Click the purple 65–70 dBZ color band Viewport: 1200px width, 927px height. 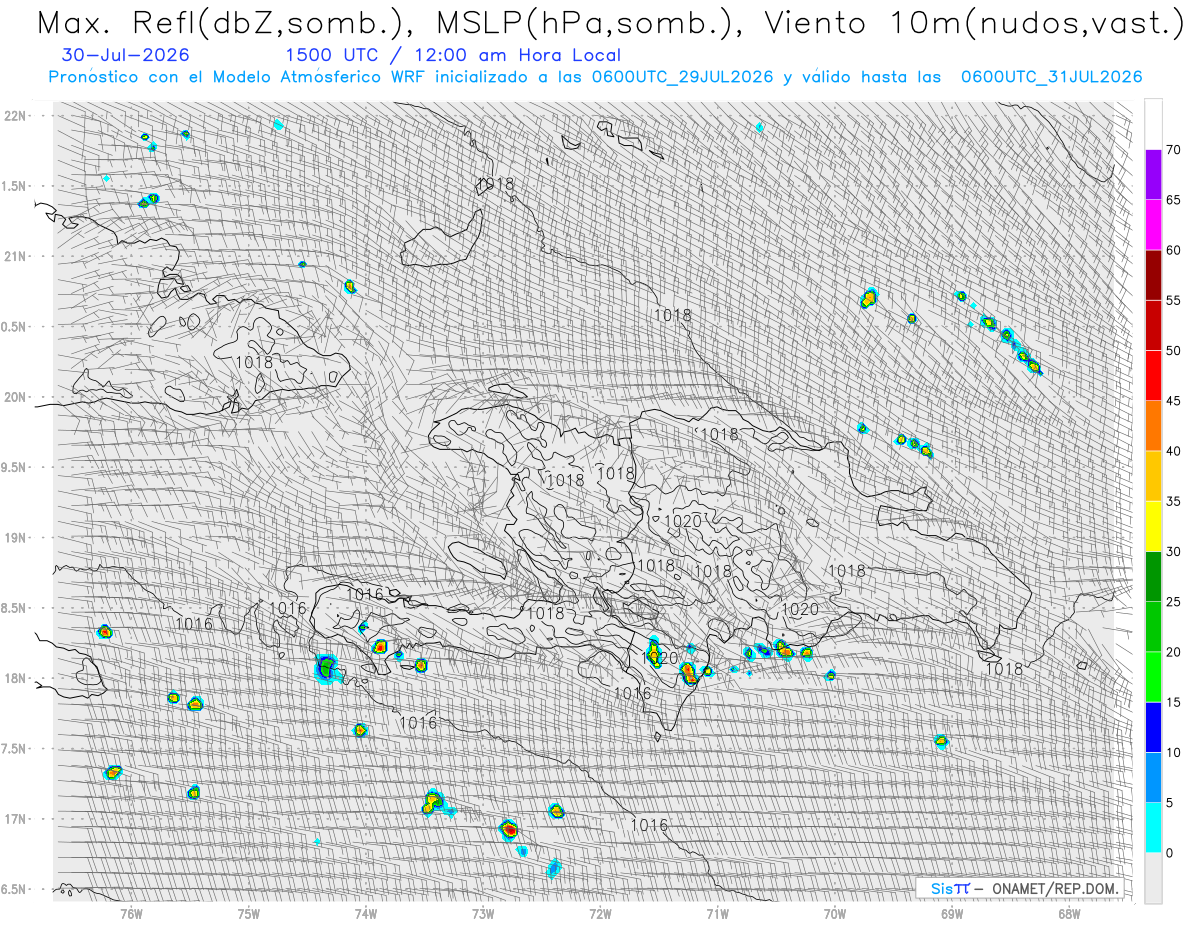[1153, 175]
